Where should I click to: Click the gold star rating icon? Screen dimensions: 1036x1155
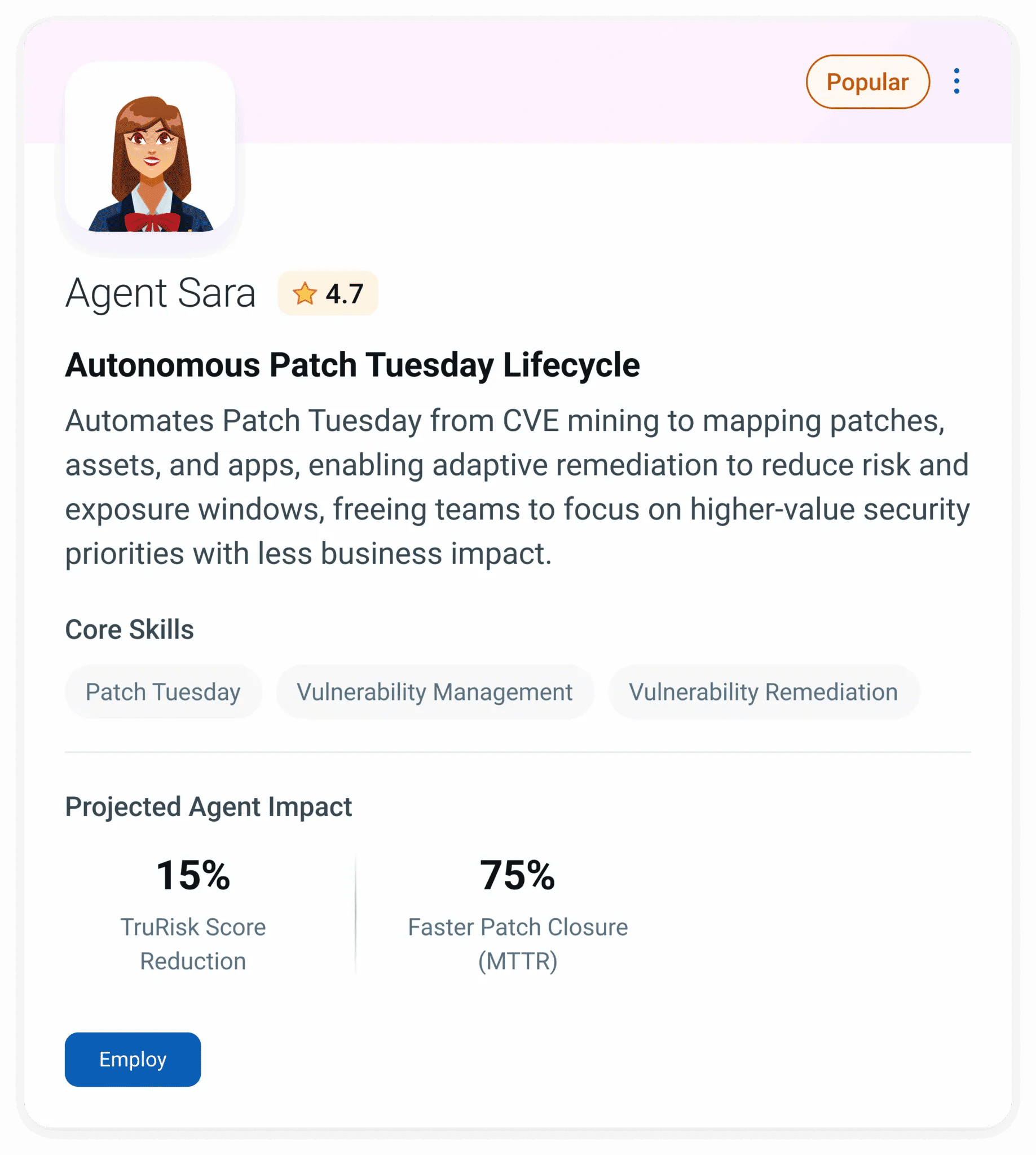point(305,294)
